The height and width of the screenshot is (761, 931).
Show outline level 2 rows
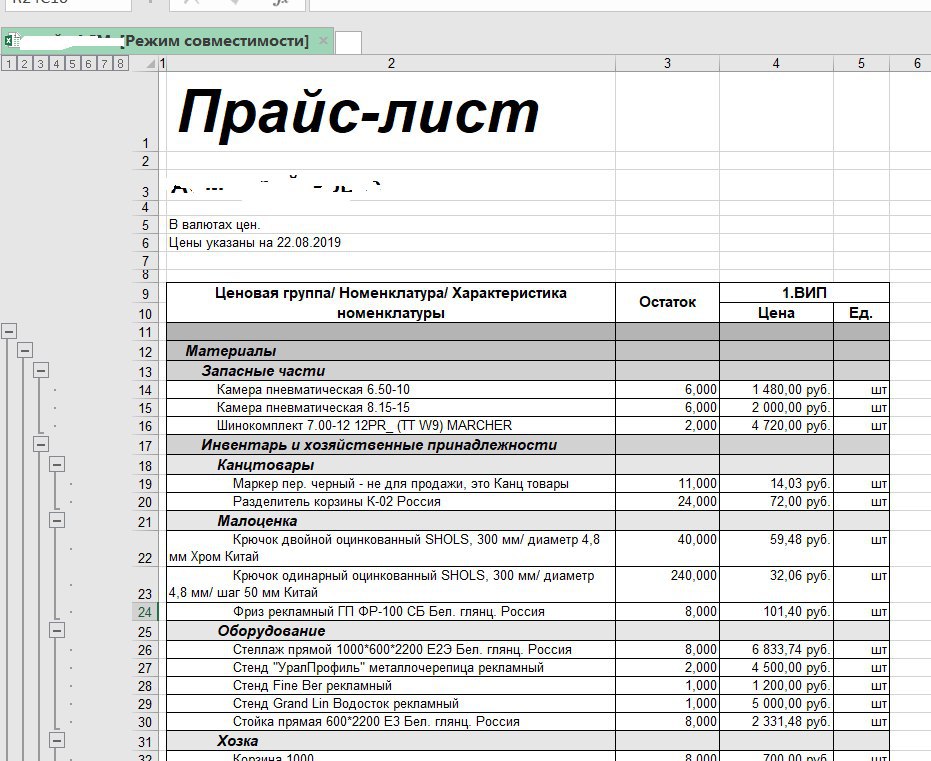point(24,64)
